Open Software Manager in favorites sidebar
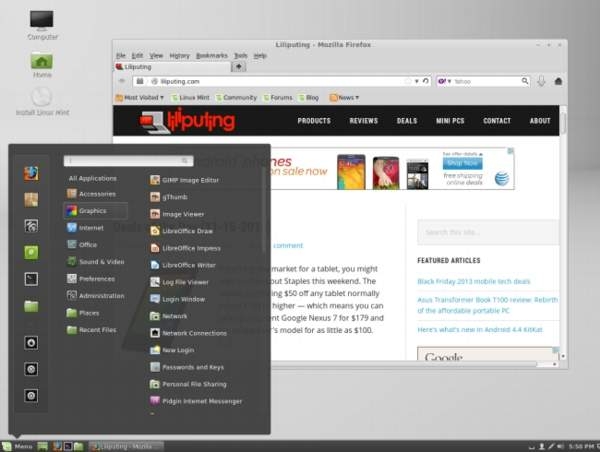The width and height of the screenshot is (600, 452). coord(31,200)
